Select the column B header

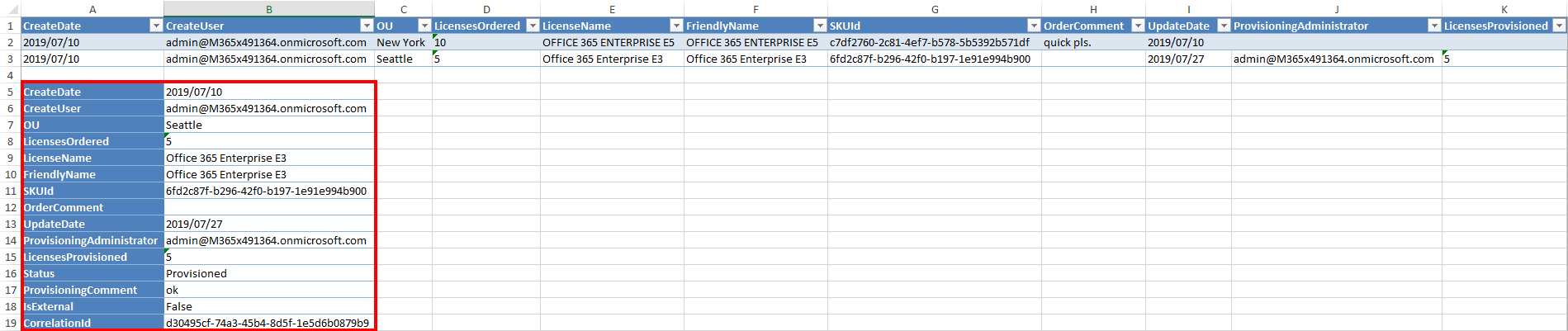click(x=269, y=9)
